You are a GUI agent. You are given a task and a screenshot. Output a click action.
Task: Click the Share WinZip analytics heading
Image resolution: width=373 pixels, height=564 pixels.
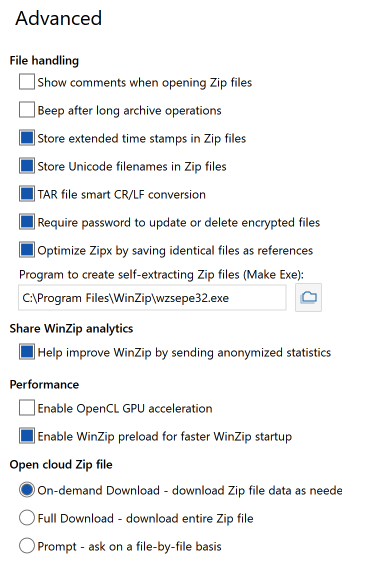coord(71,328)
